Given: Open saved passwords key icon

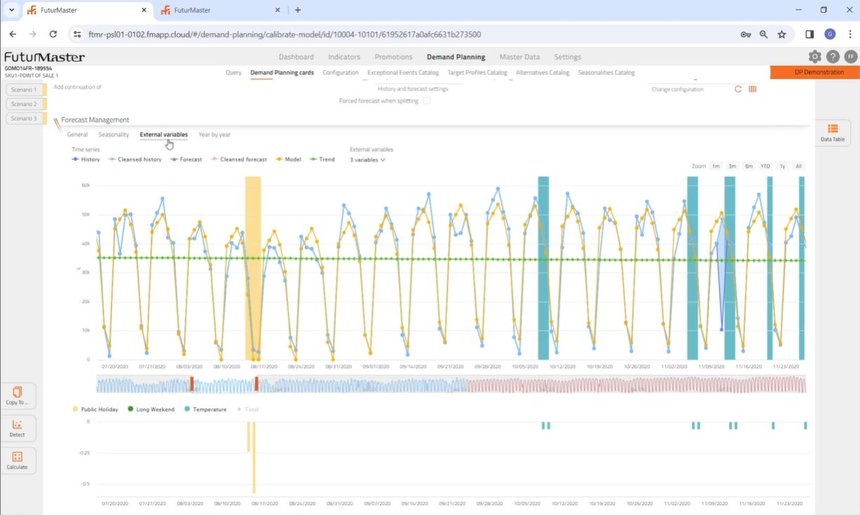Looking at the screenshot, I should click(x=745, y=34).
